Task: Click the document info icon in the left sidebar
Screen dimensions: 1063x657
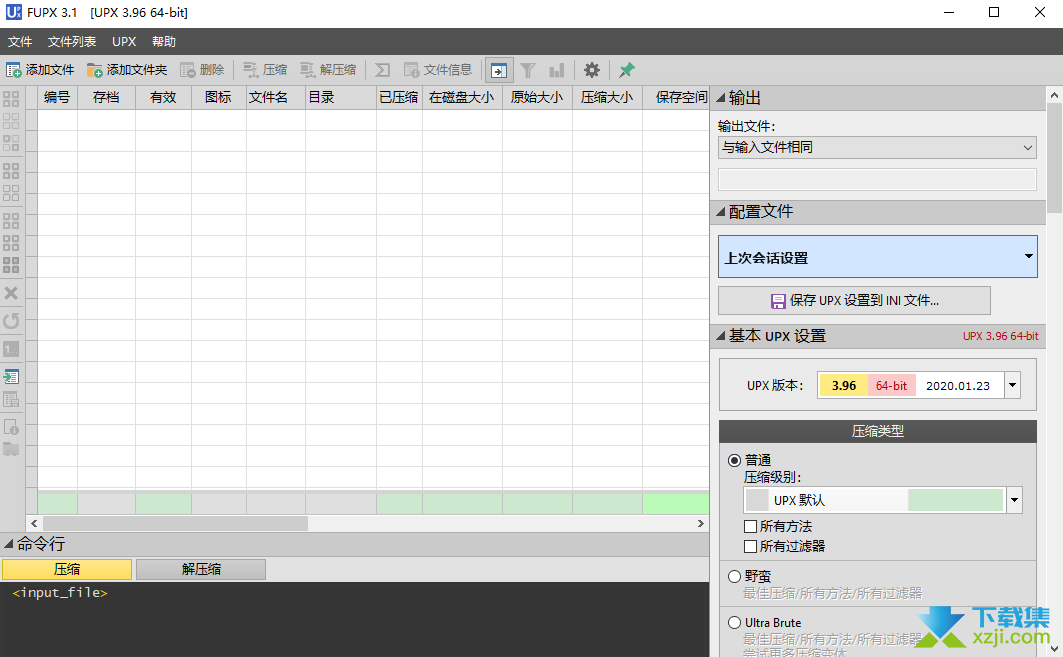Action: coord(11,427)
